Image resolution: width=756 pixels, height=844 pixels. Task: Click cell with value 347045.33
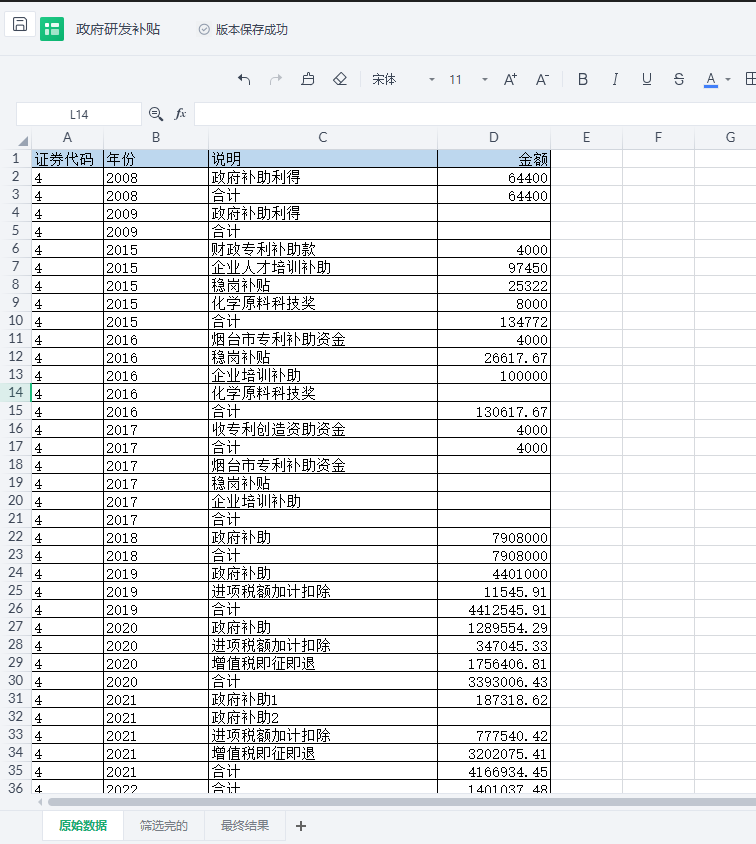tap(494, 645)
